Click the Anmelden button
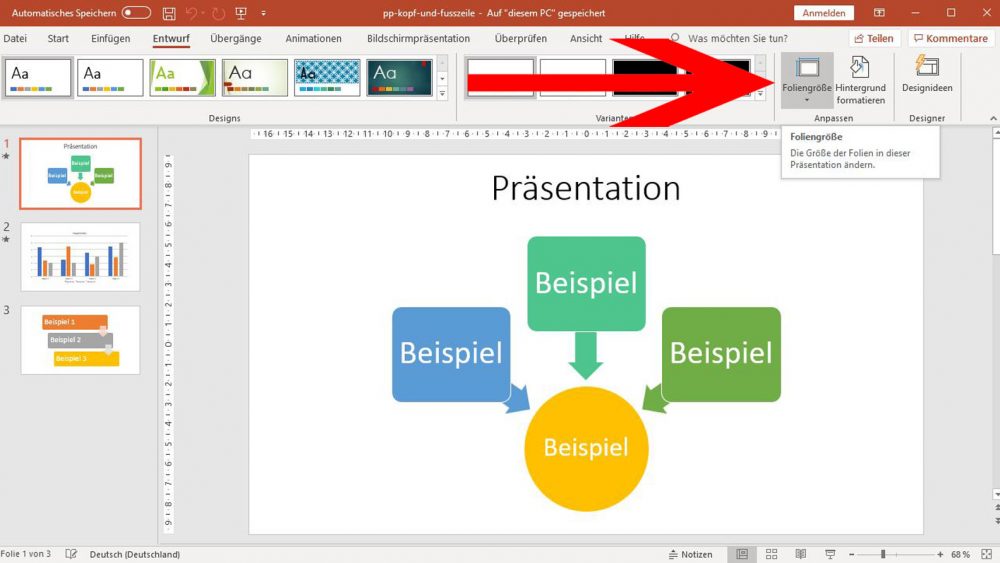The width and height of the screenshot is (1000, 563). pos(824,13)
